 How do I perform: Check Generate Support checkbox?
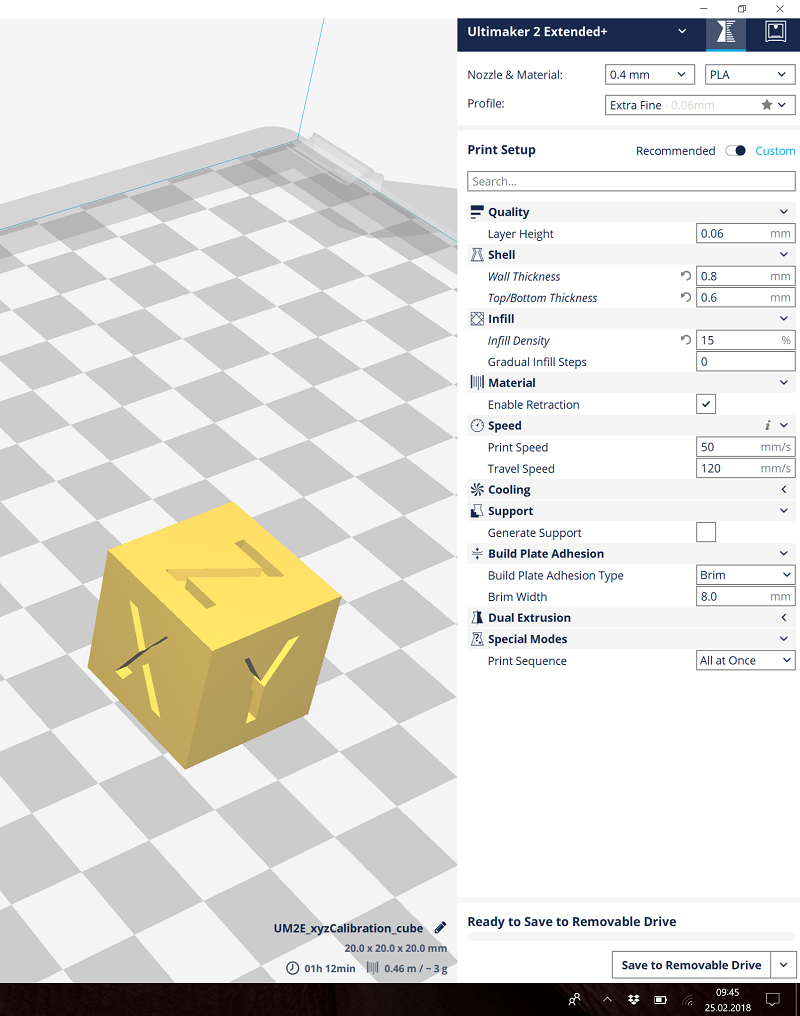tap(706, 532)
